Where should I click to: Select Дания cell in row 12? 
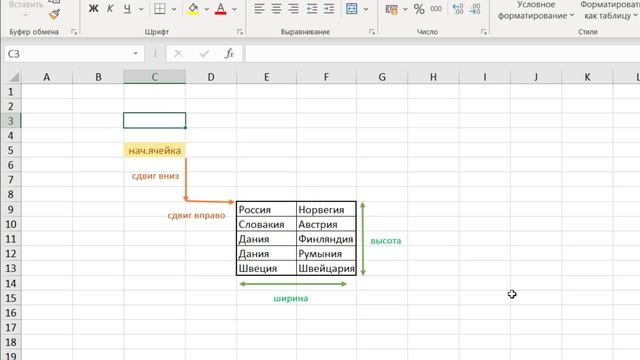pos(267,253)
